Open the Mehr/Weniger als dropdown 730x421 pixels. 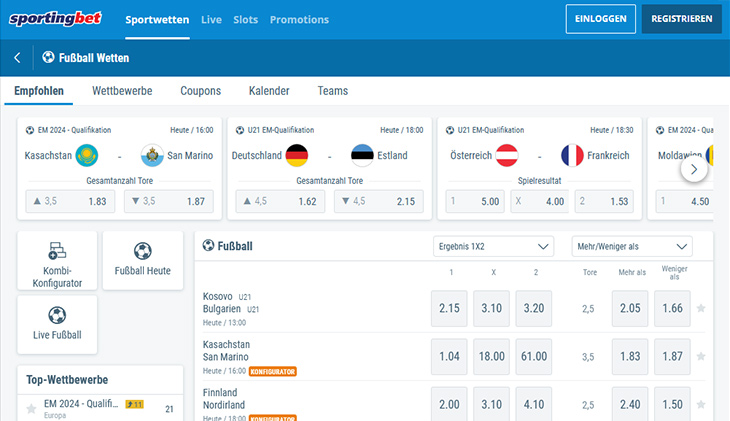tap(632, 246)
